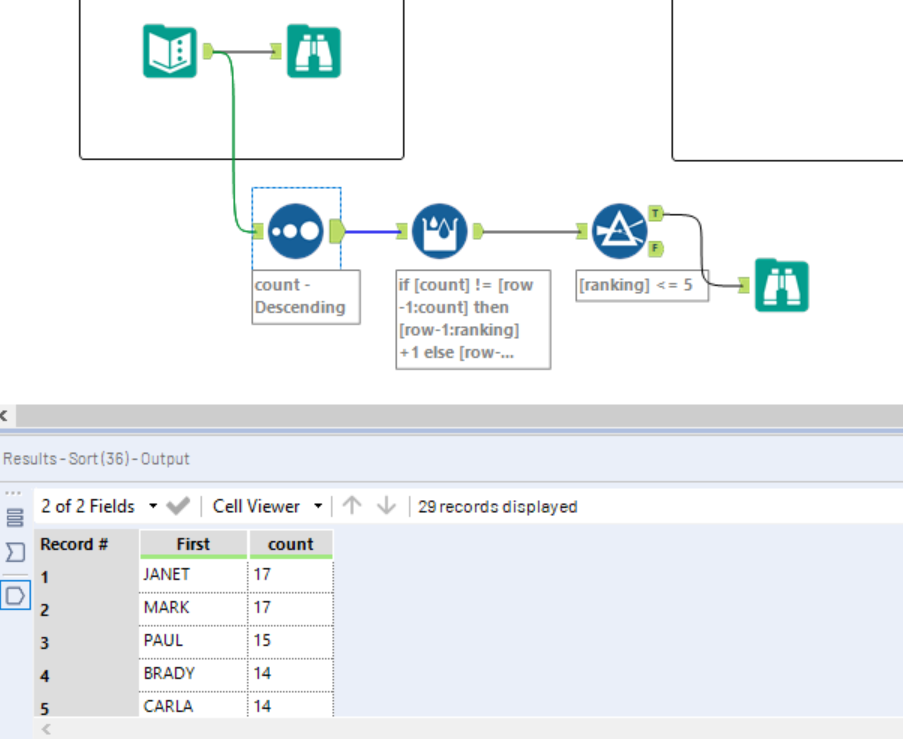This screenshot has width=903, height=739.
Task: Click the '[ranking] <= 5' annotation
Action: [642, 285]
